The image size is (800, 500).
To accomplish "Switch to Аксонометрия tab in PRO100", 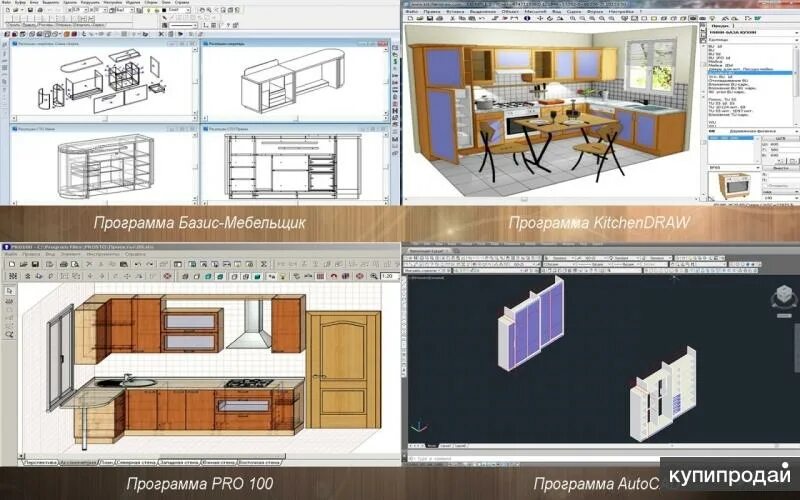I will click(x=78, y=462).
